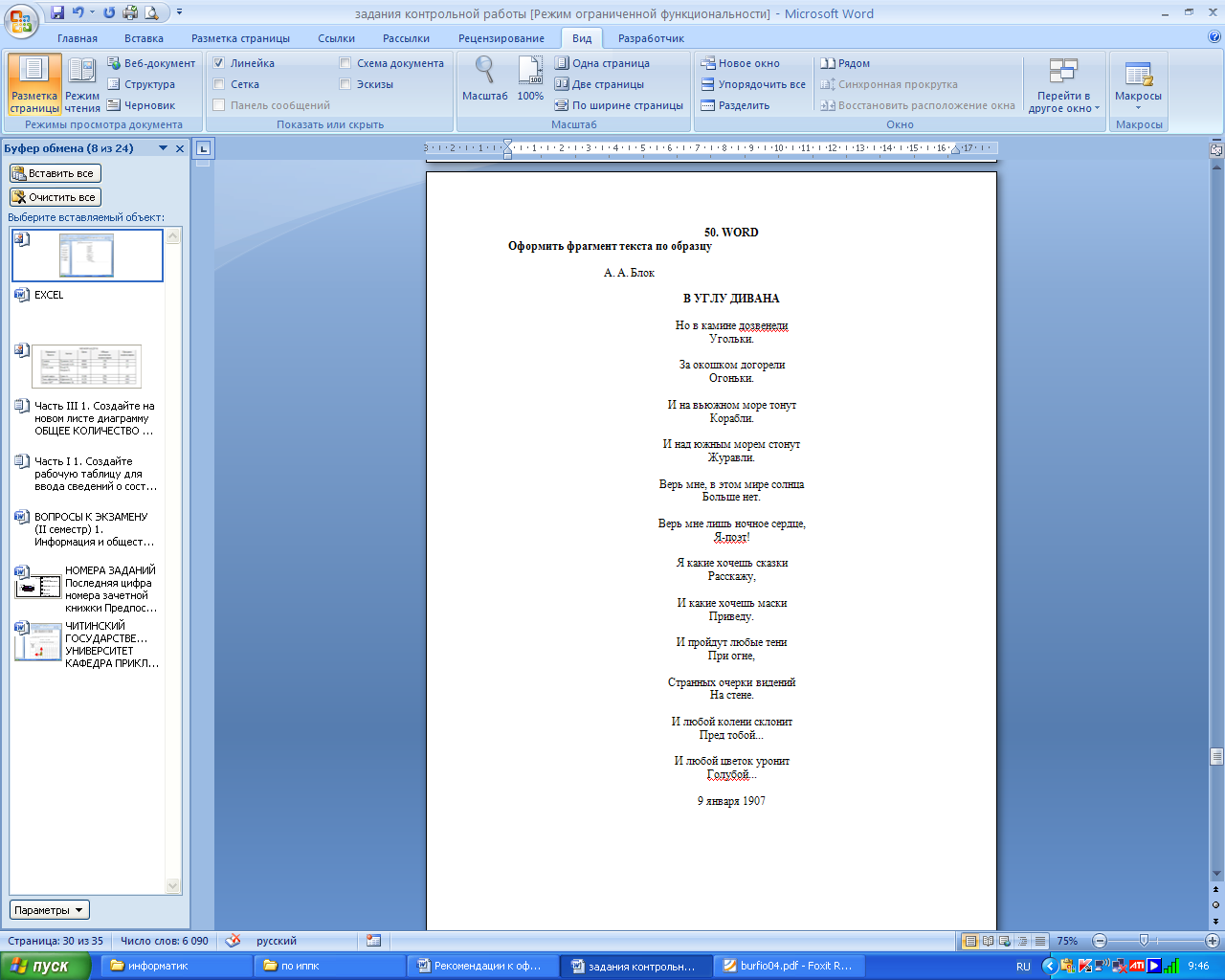Viewport: 1225px width, 980px height.
Task: Click Redo icon in quick access toolbar
Action: click(108, 13)
